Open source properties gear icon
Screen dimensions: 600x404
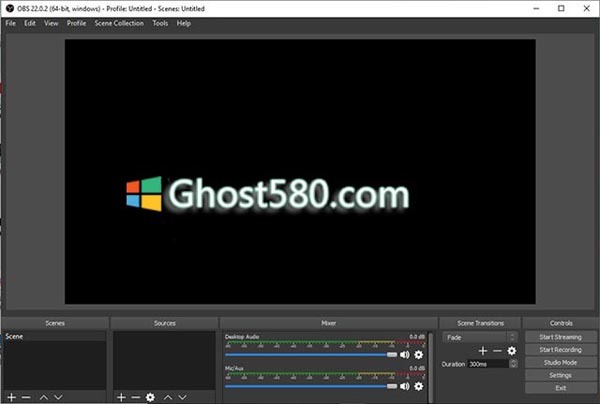pyautogui.click(x=150, y=397)
